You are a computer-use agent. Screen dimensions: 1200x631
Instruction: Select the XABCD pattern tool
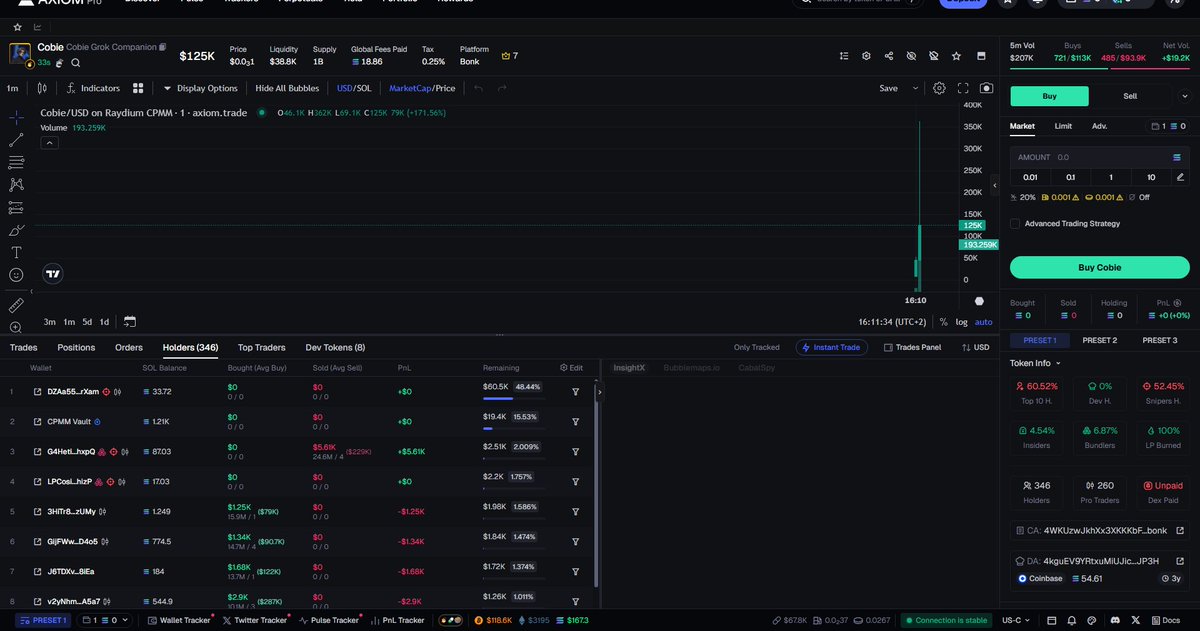16,184
